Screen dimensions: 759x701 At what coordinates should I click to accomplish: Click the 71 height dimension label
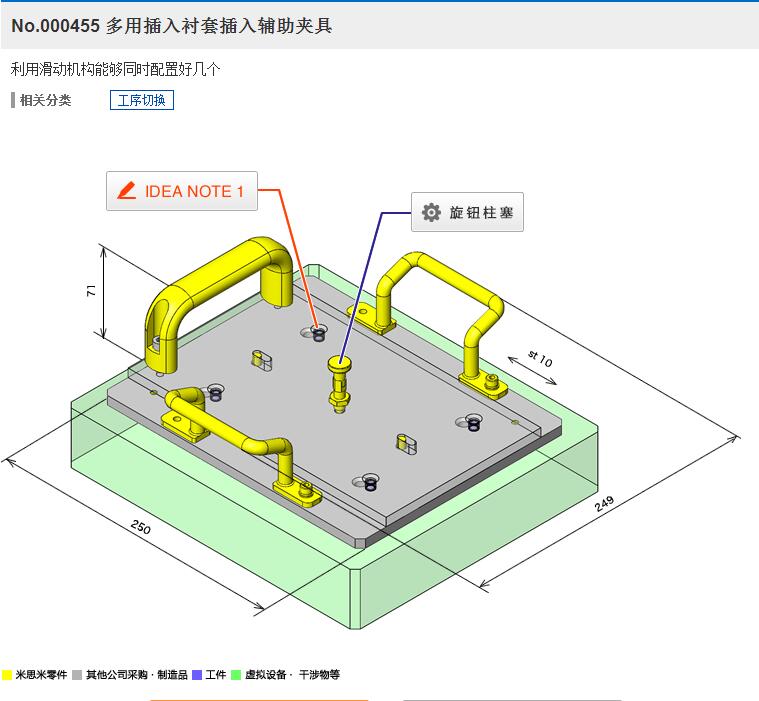coord(91,290)
